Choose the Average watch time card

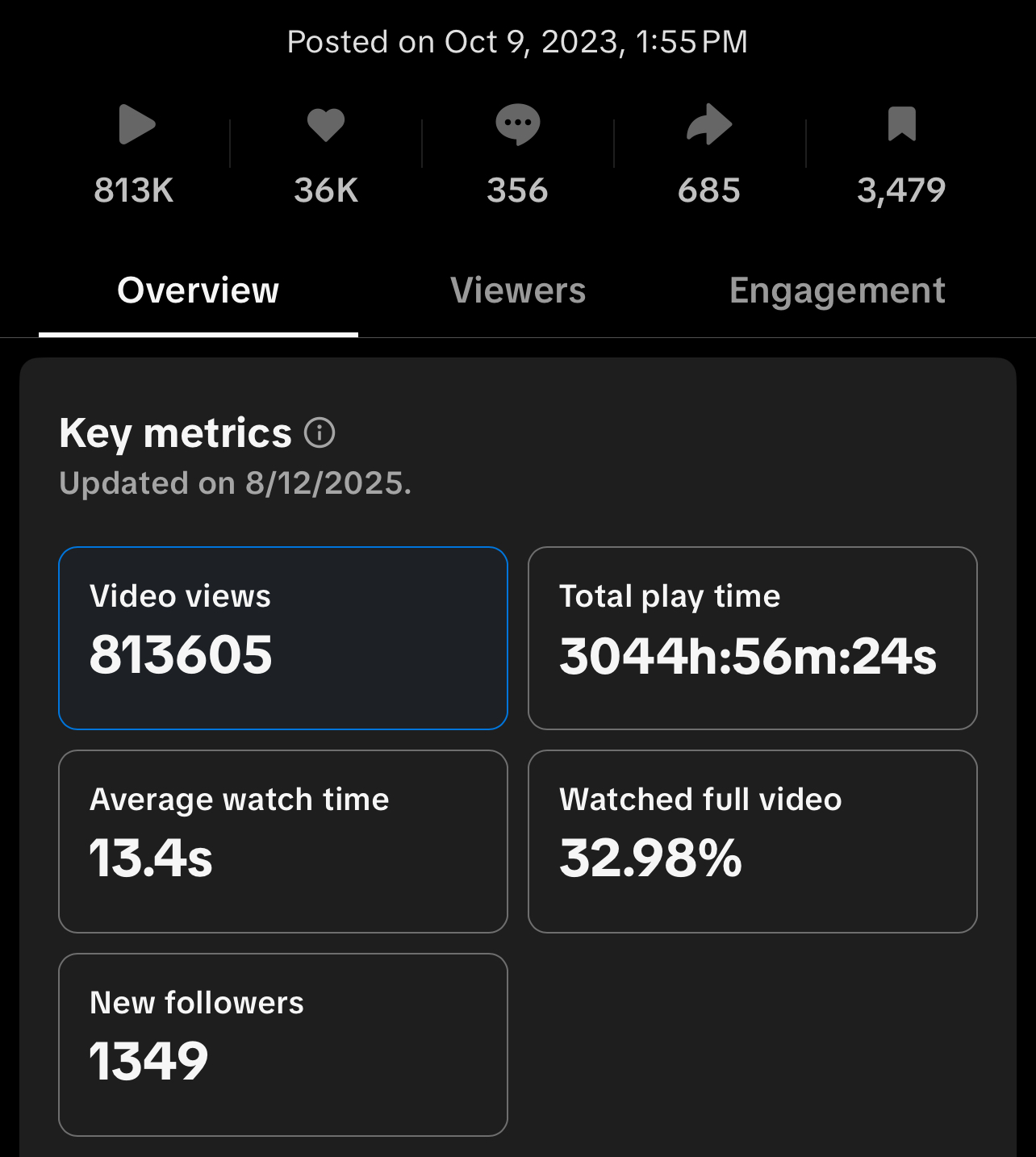[283, 842]
